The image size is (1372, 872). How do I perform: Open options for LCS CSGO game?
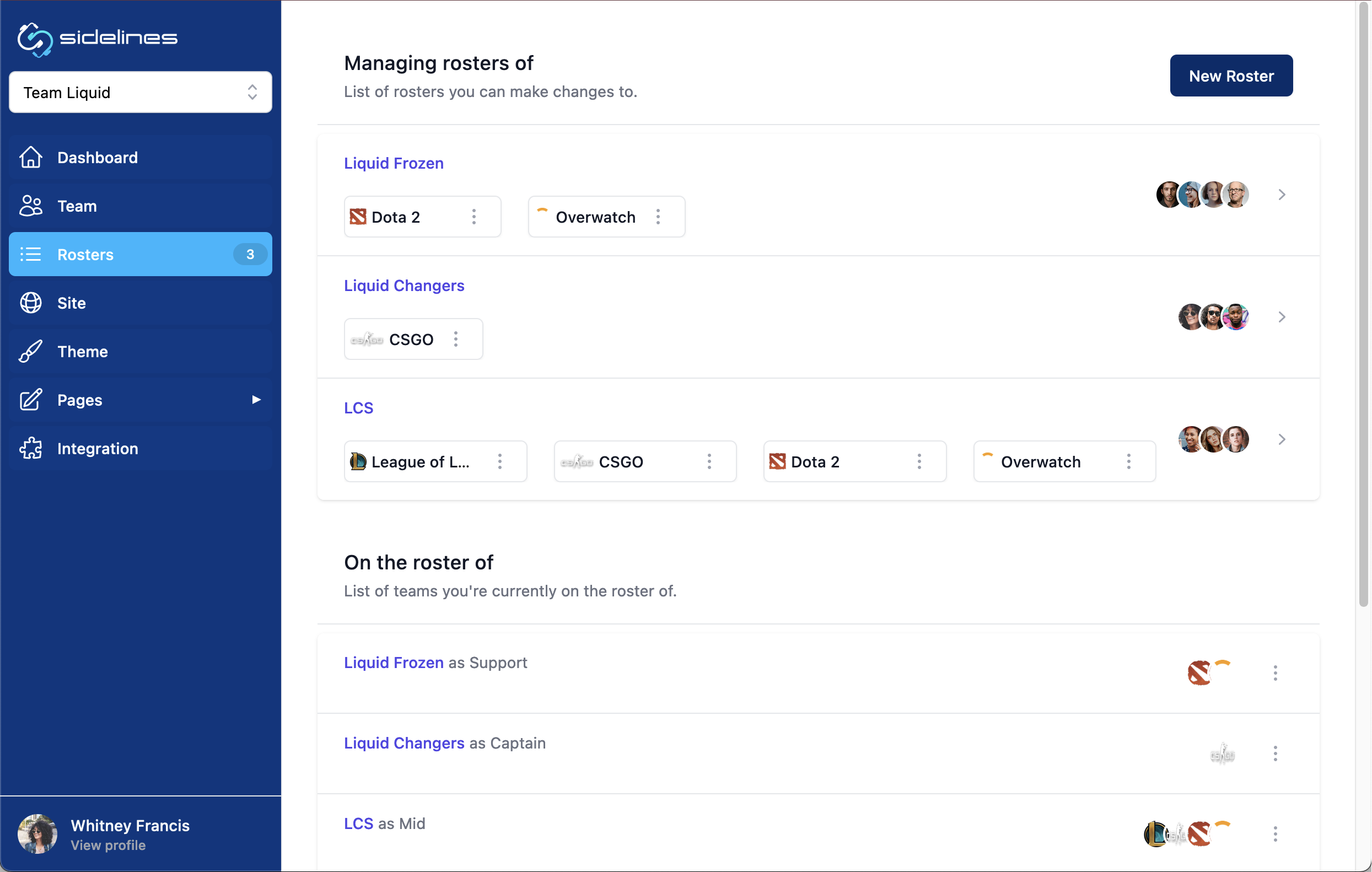pos(709,462)
